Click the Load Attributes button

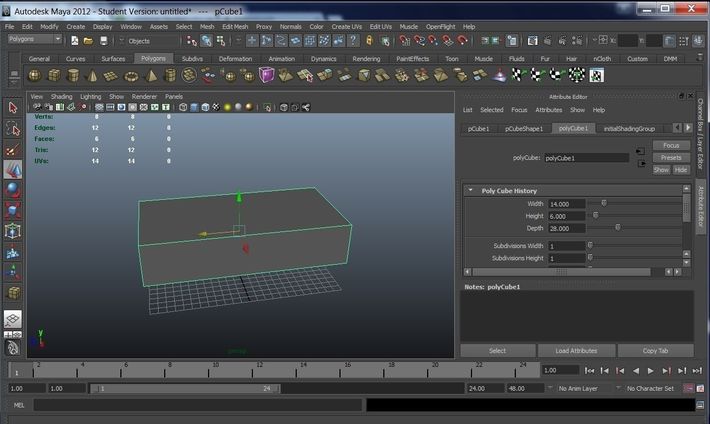click(575, 351)
